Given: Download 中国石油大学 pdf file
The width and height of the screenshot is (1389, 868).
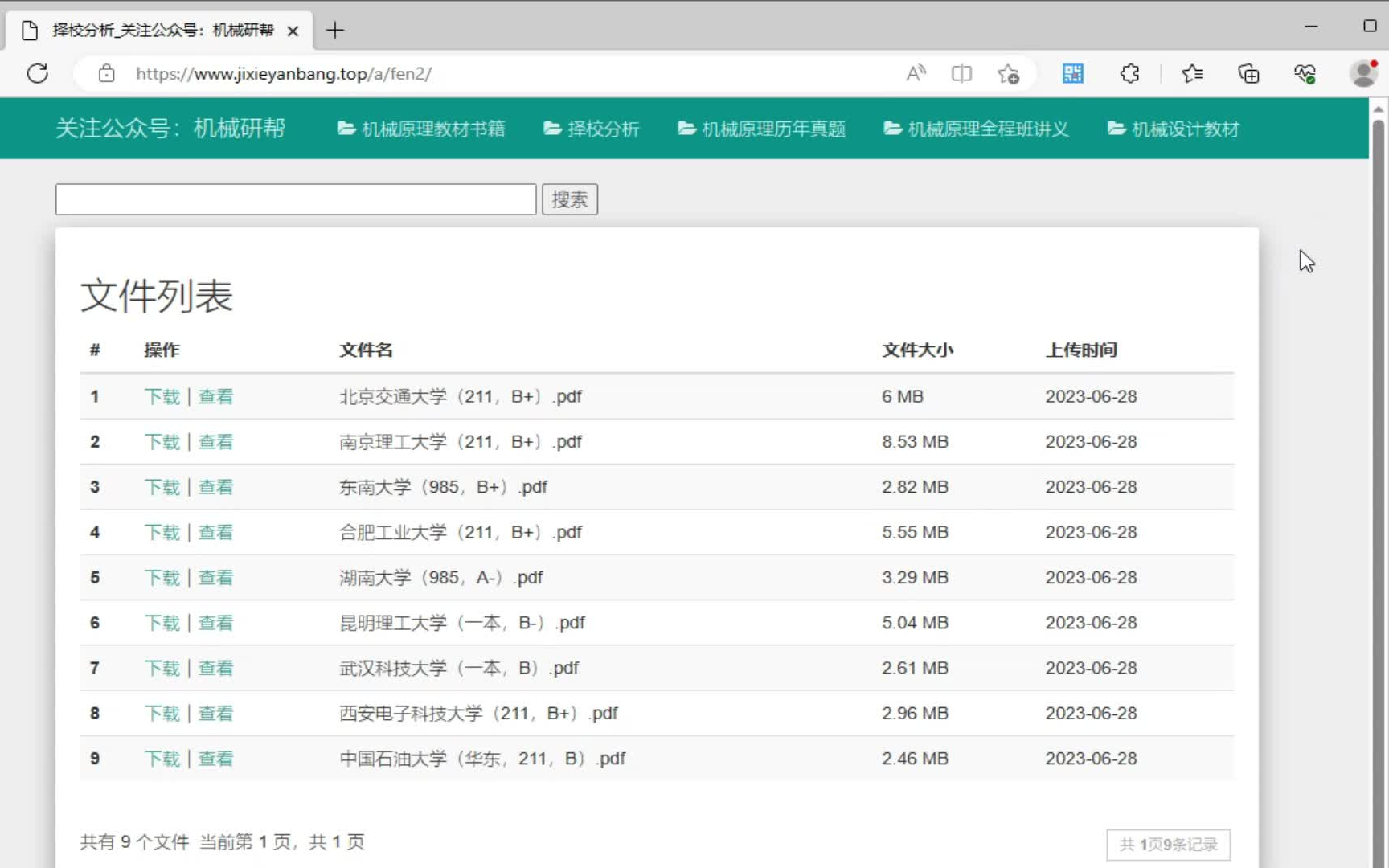Looking at the screenshot, I should 162,759.
